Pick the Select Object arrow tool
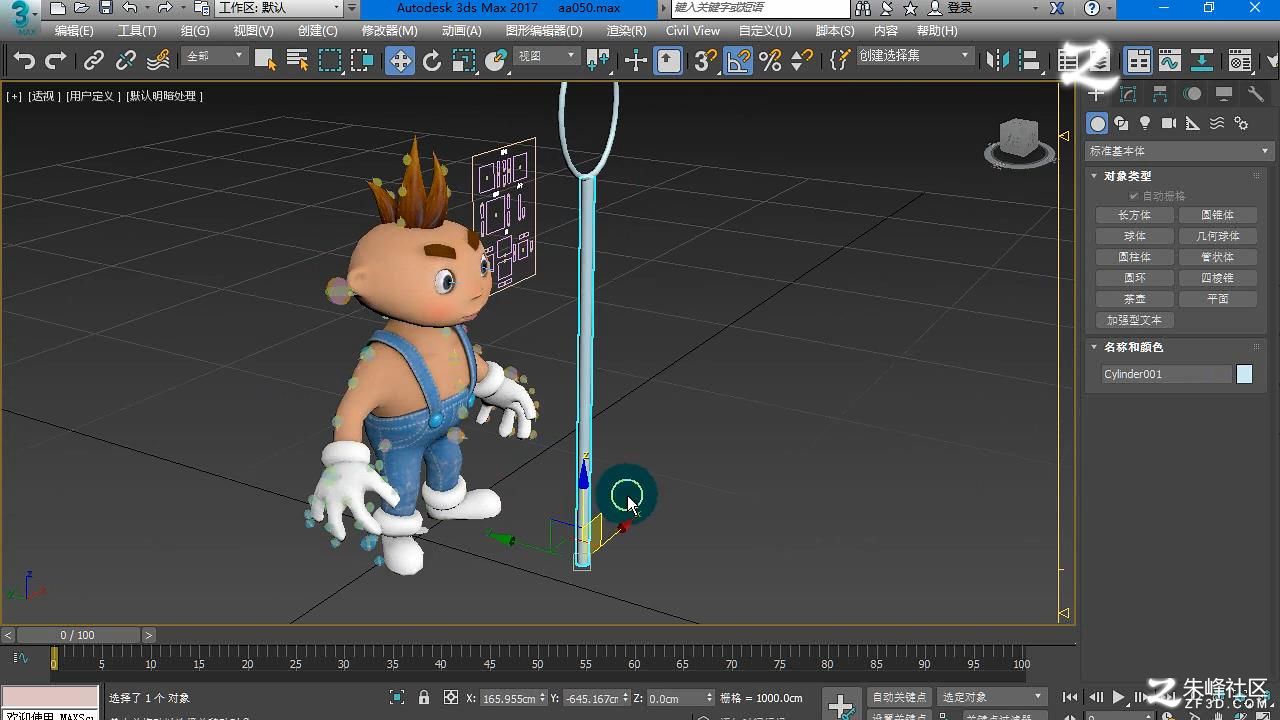 click(x=265, y=61)
